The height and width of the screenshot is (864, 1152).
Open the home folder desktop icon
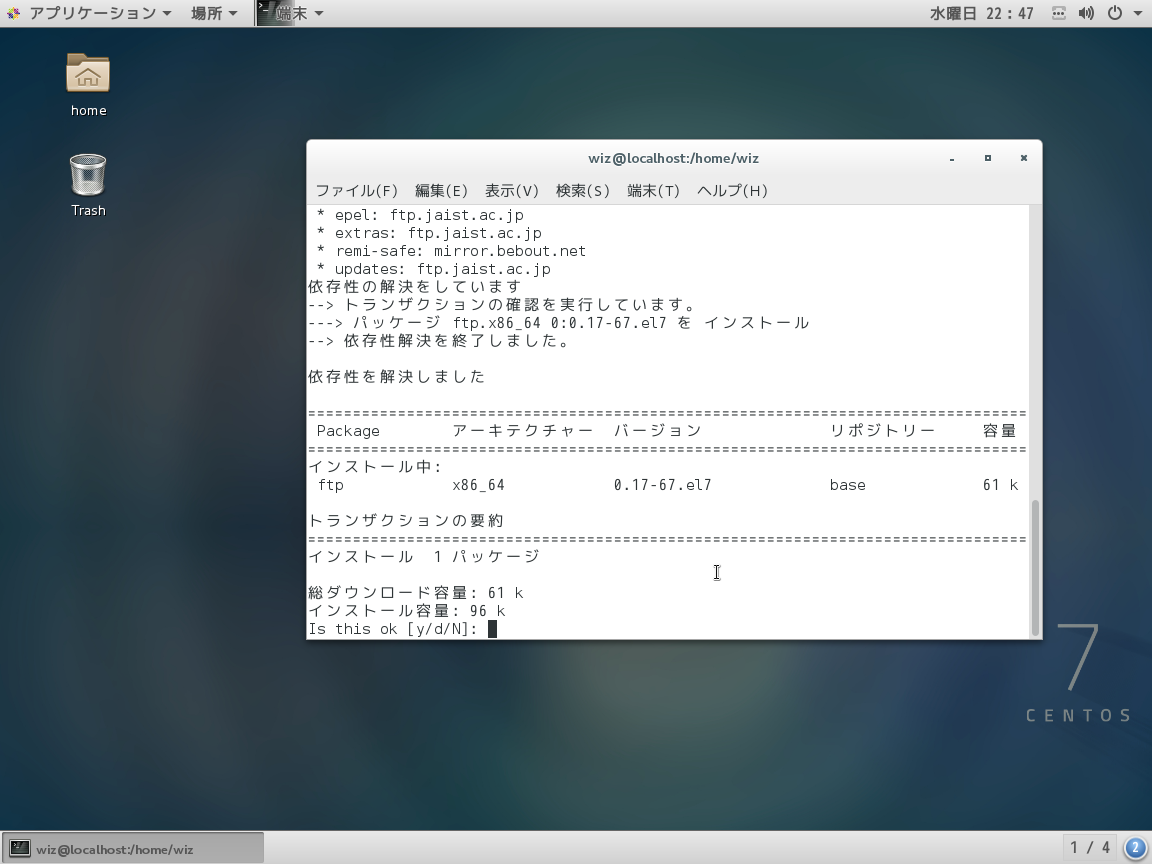(x=88, y=84)
